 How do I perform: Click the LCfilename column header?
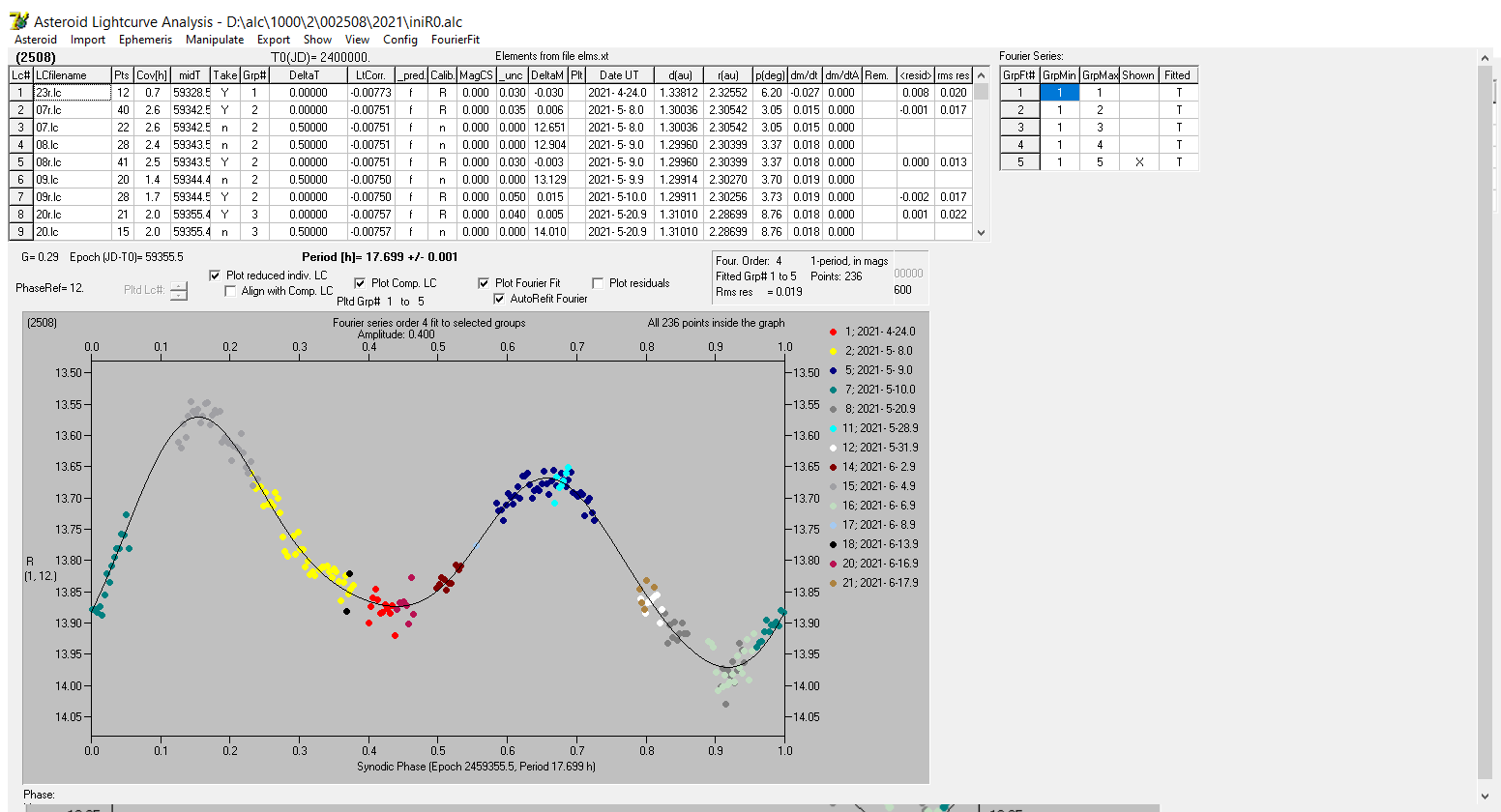[x=72, y=75]
